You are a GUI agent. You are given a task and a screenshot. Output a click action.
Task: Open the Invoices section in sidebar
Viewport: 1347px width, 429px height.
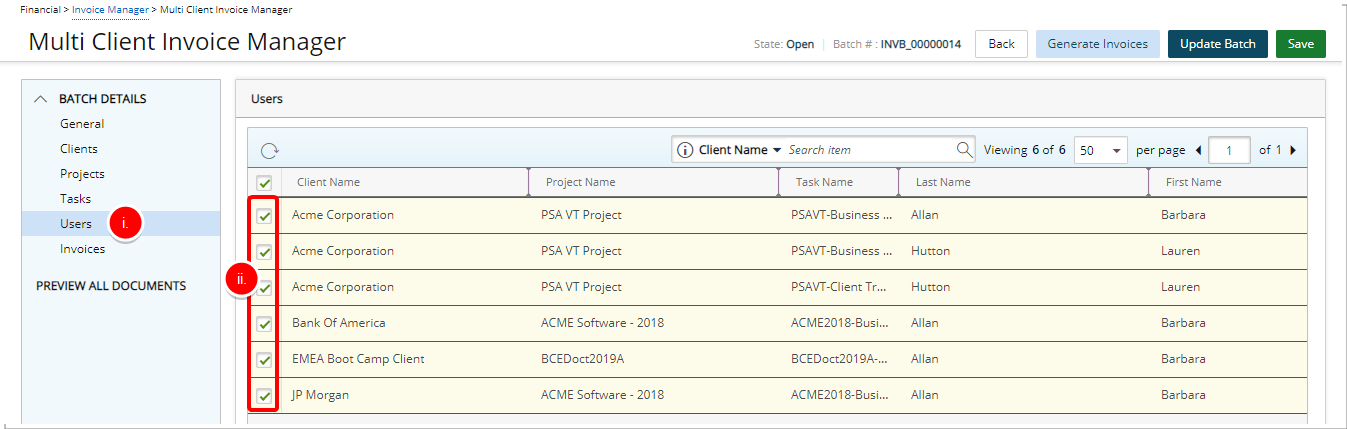82,249
